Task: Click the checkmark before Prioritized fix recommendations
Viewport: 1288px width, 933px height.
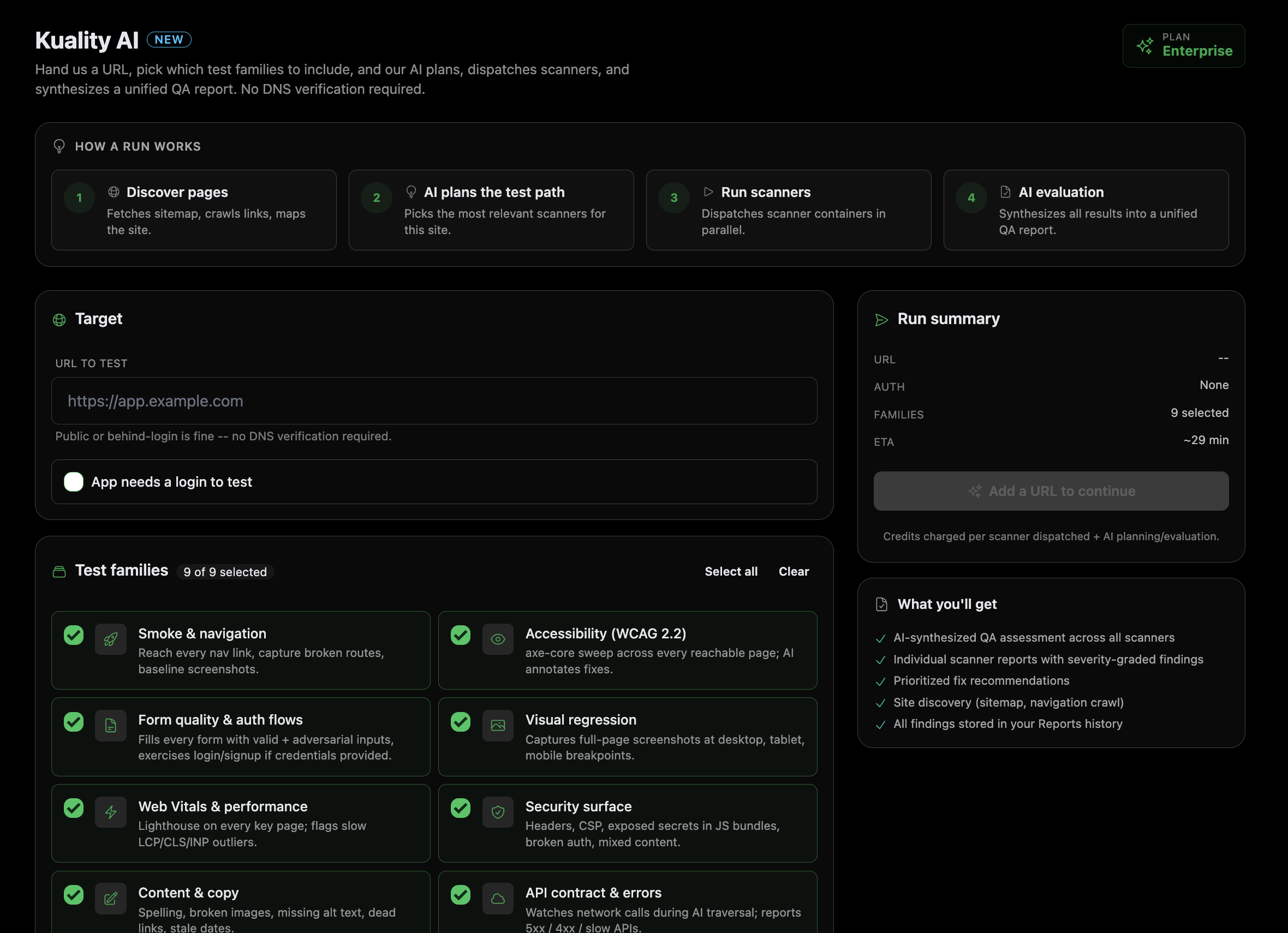Action: (x=881, y=681)
